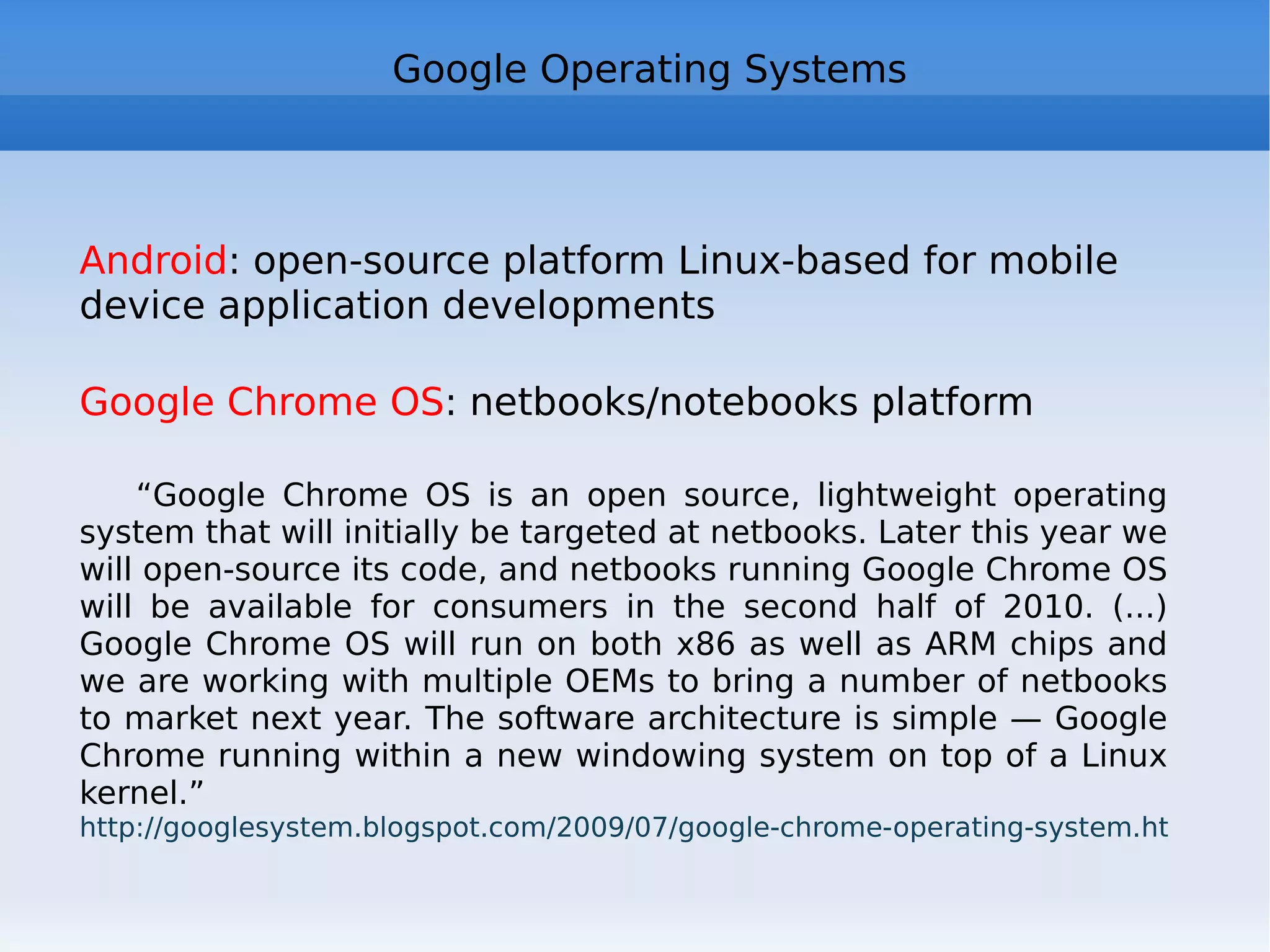Image resolution: width=1270 pixels, height=952 pixels.
Task: Click the text netbooks/notebooks platform
Action: (x=751, y=402)
